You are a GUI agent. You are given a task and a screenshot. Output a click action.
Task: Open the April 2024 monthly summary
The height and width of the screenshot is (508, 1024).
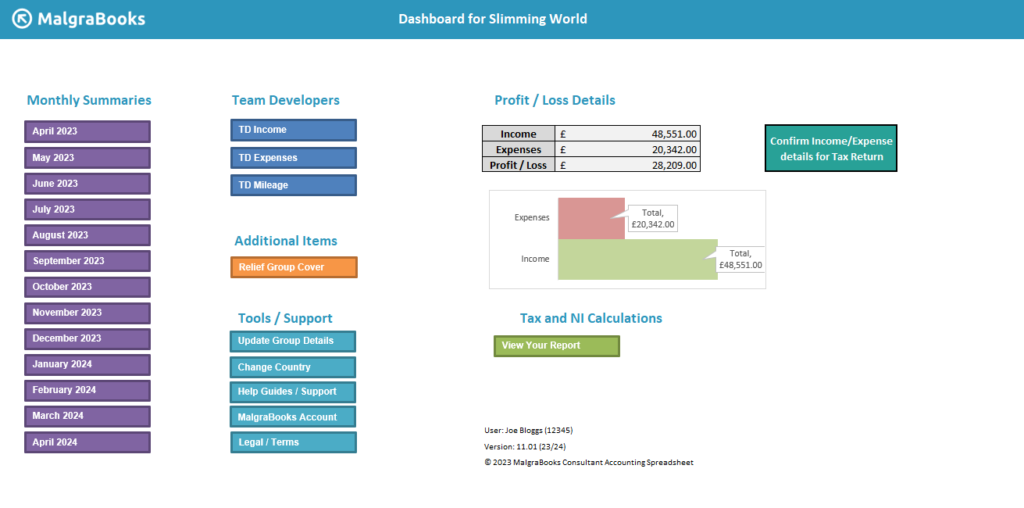coord(88,442)
